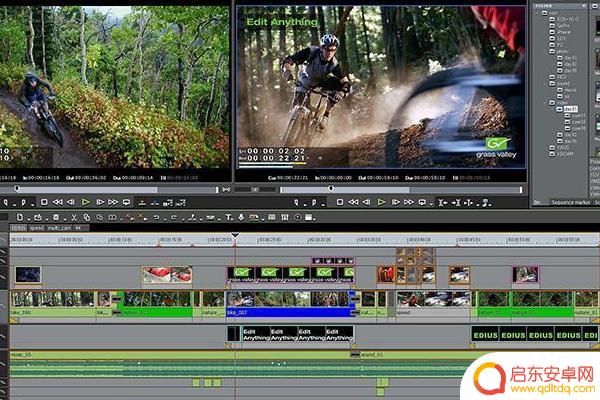Image resolution: width=600 pixels, height=400 pixels.
Task: Insert clip to timeline from Player
Action: click(142, 202)
